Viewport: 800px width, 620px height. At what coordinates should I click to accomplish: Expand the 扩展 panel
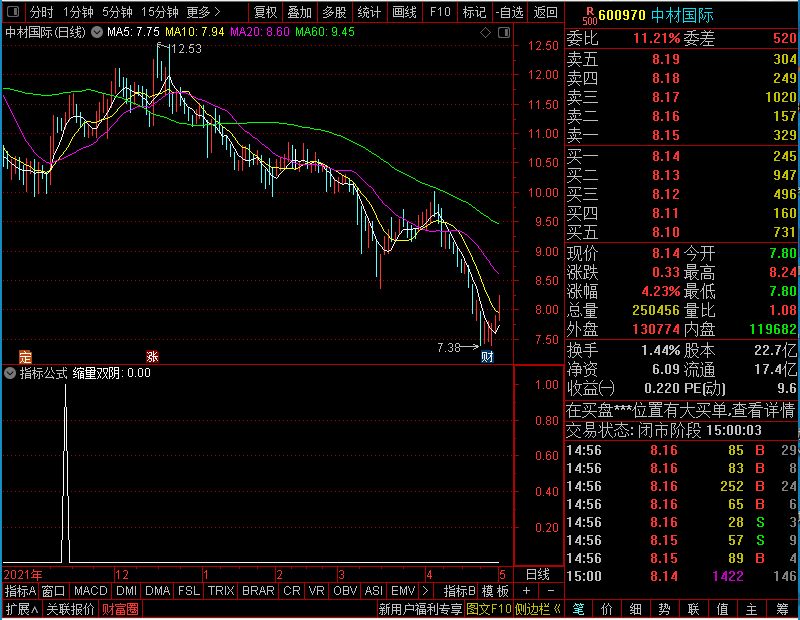[x=21, y=609]
